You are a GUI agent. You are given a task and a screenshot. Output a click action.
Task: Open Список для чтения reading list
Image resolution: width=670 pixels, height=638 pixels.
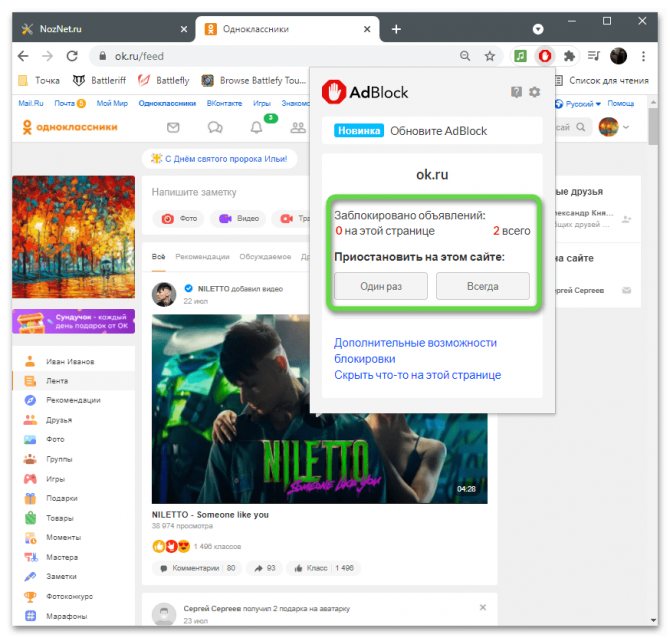tap(602, 80)
